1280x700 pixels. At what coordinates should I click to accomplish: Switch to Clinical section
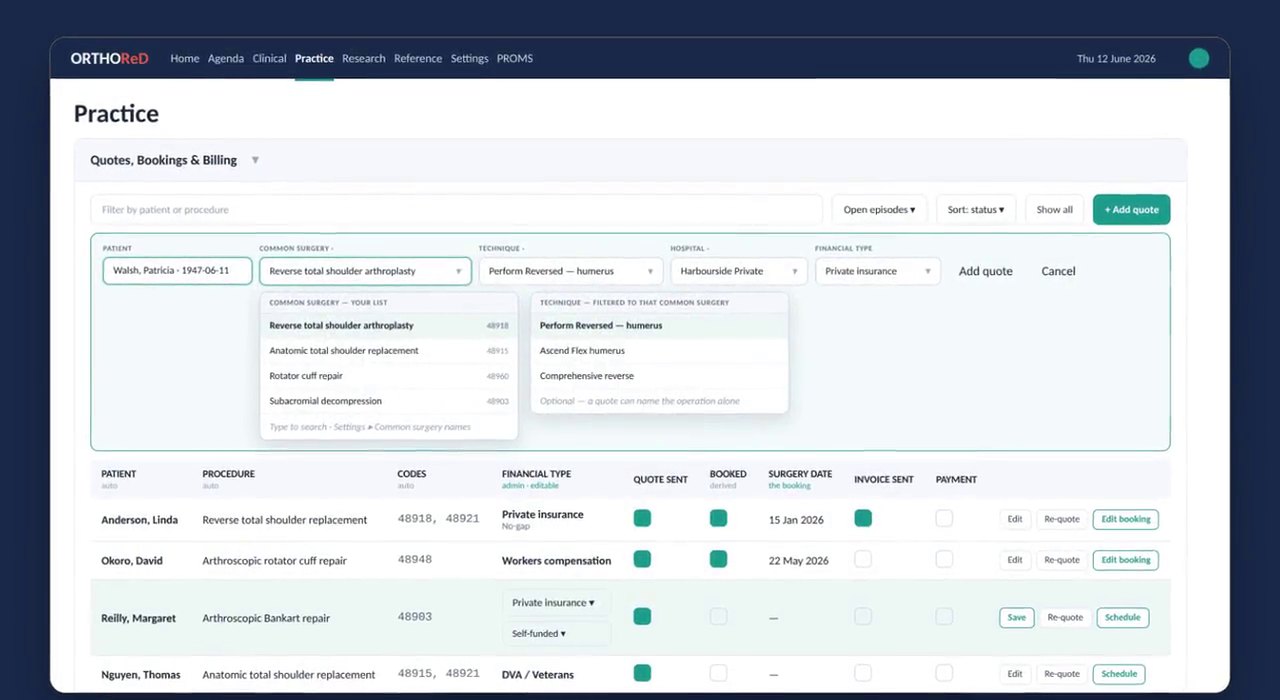pyautogui.click(x=269, y=58)
